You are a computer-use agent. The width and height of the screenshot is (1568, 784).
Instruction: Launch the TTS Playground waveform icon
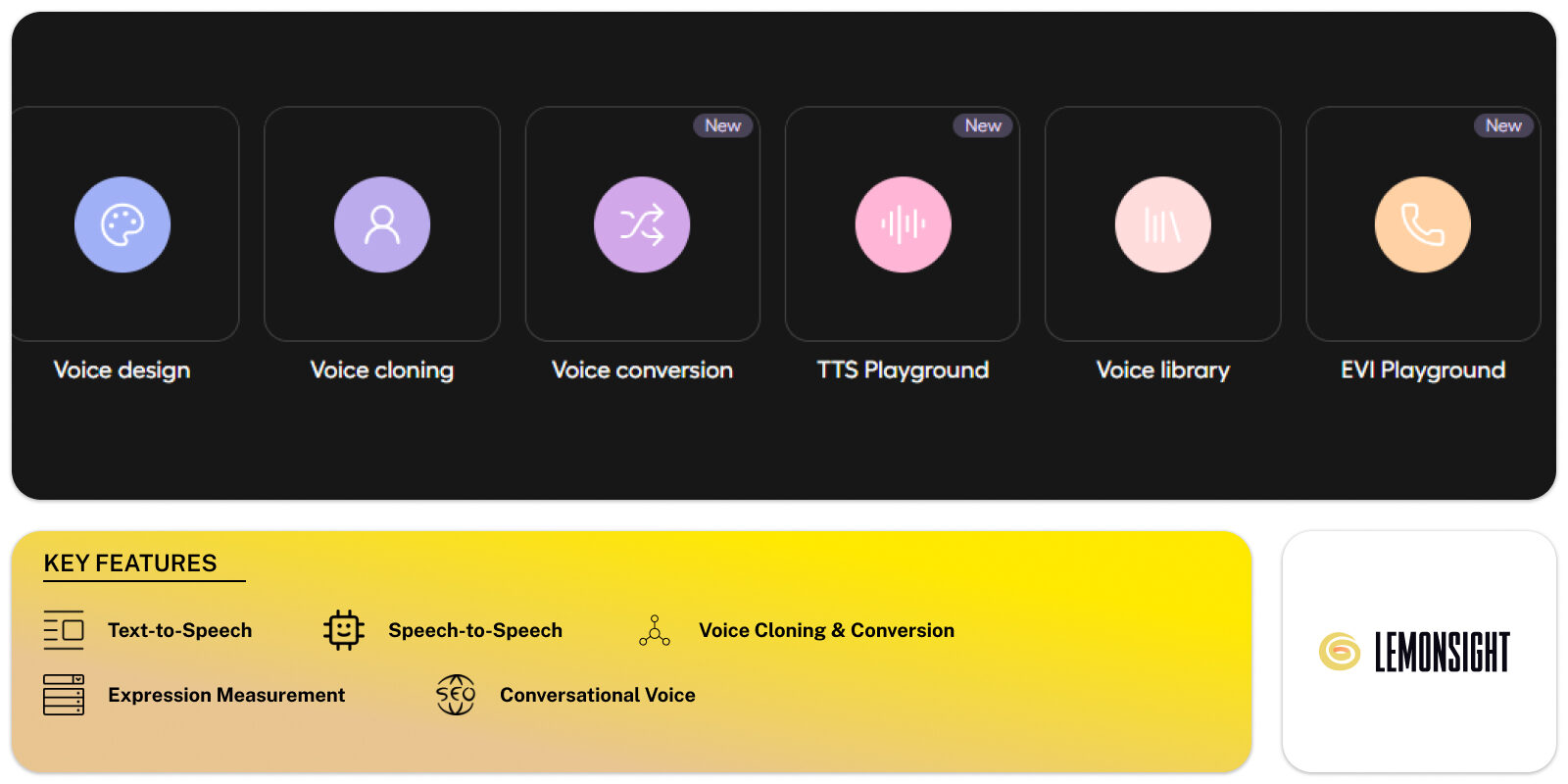point(903,224)
